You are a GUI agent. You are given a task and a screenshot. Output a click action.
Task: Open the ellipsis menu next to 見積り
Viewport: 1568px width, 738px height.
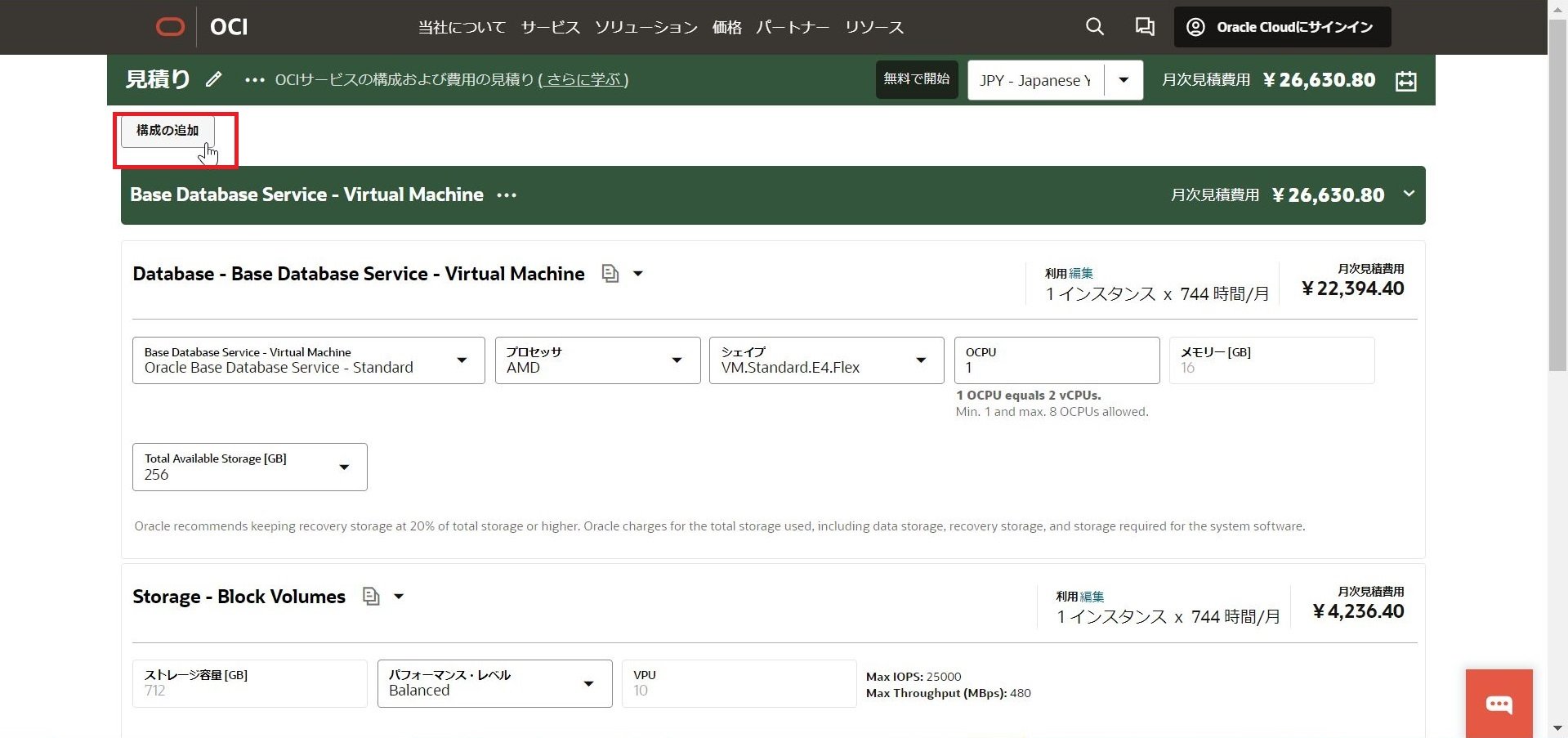click(x=254, y=79)
